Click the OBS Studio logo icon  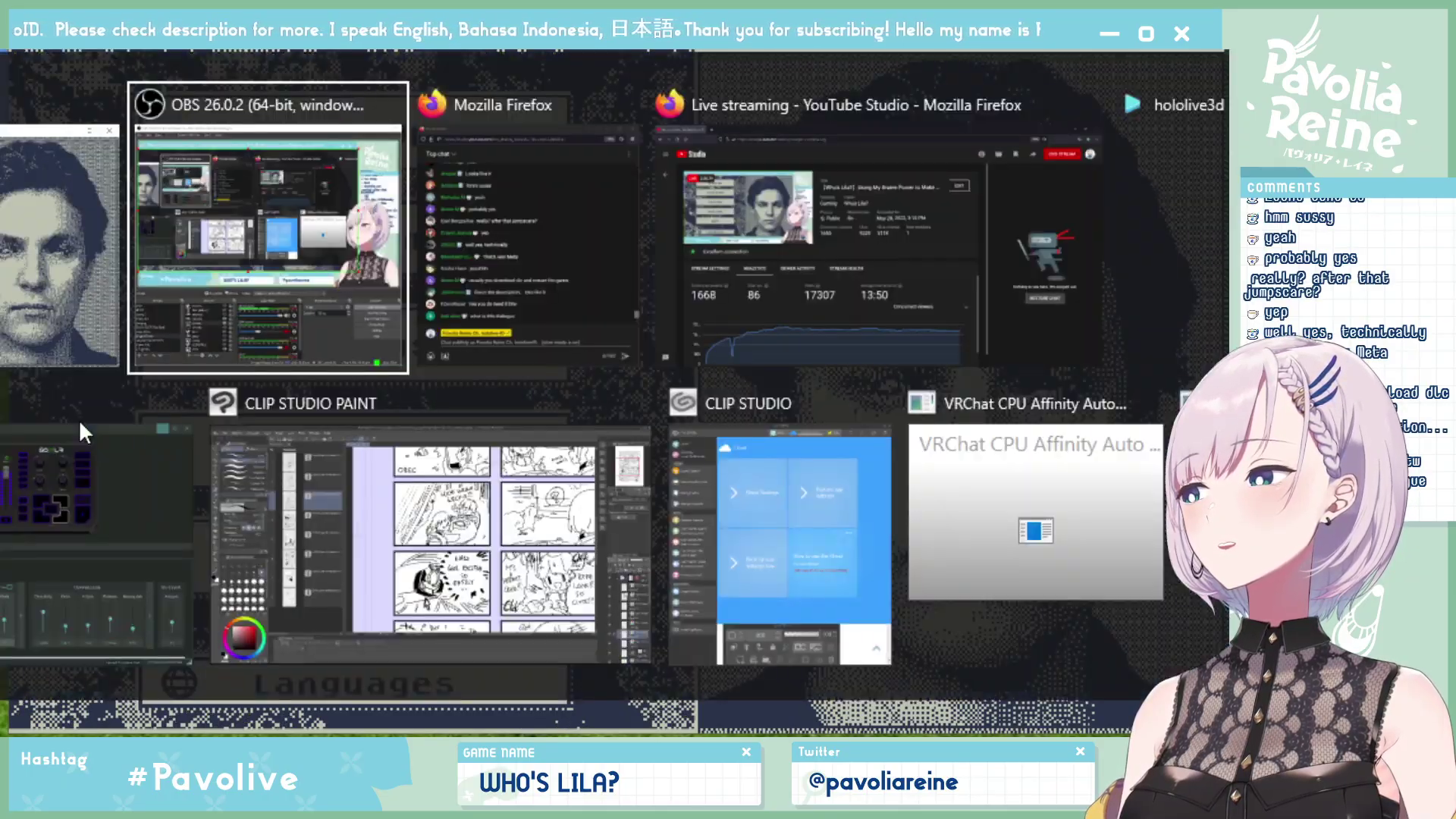(x=149, y=105)
